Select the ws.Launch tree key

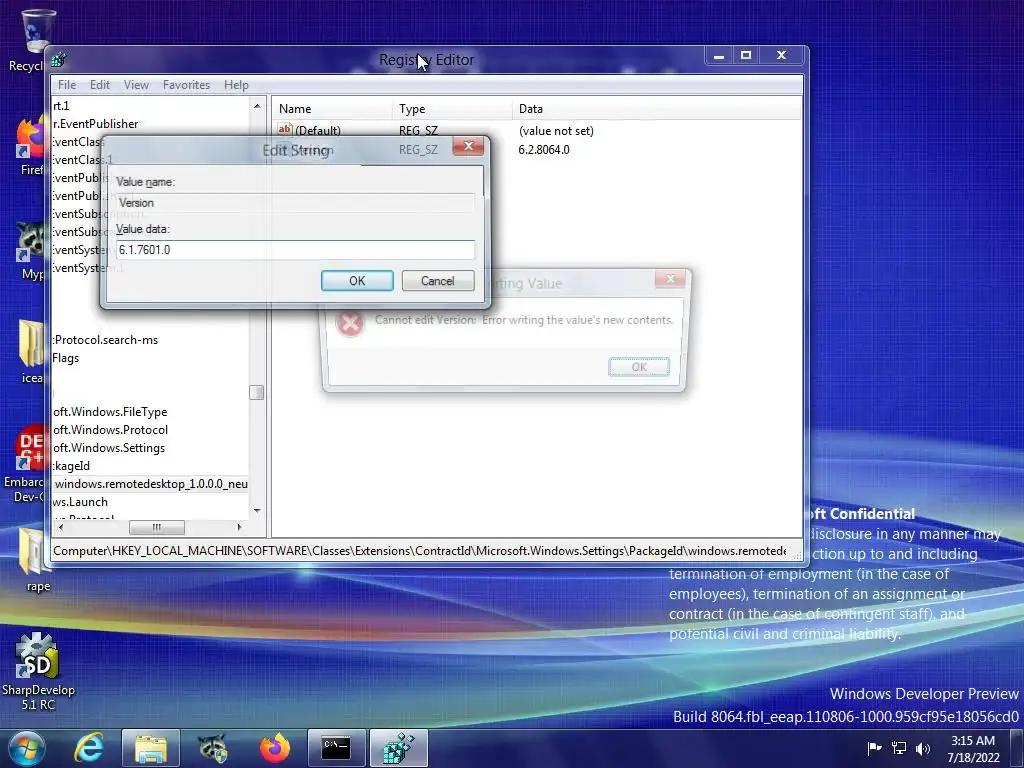click(x=80, y=502)
